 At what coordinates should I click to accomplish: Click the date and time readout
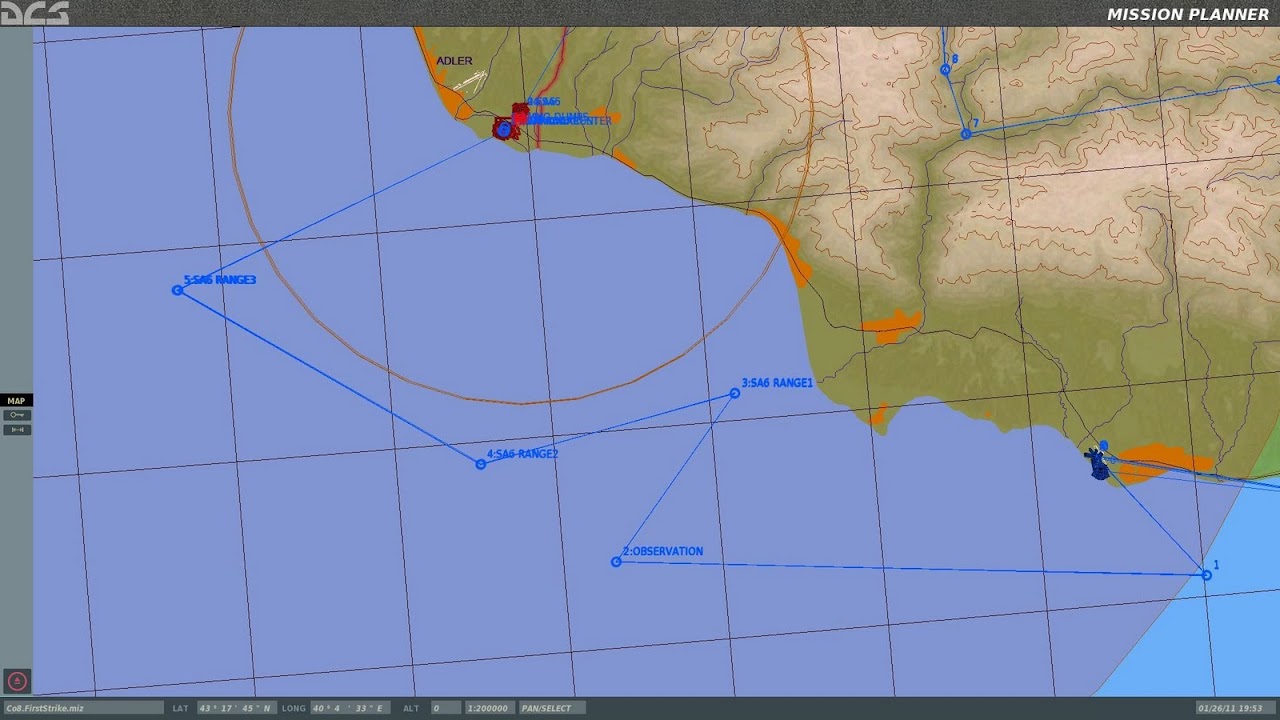[x=1236, y=708]
